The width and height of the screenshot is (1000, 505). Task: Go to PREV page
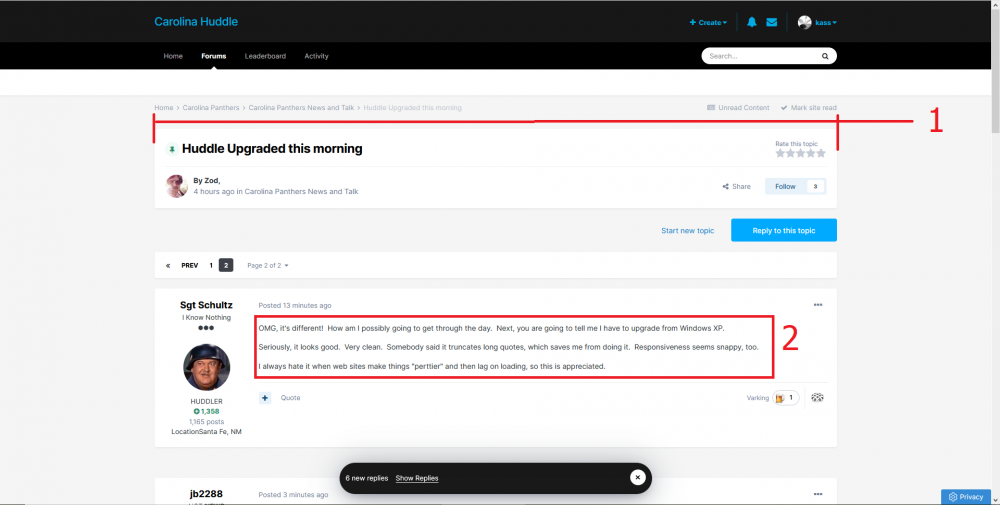(x=189, y=265)
